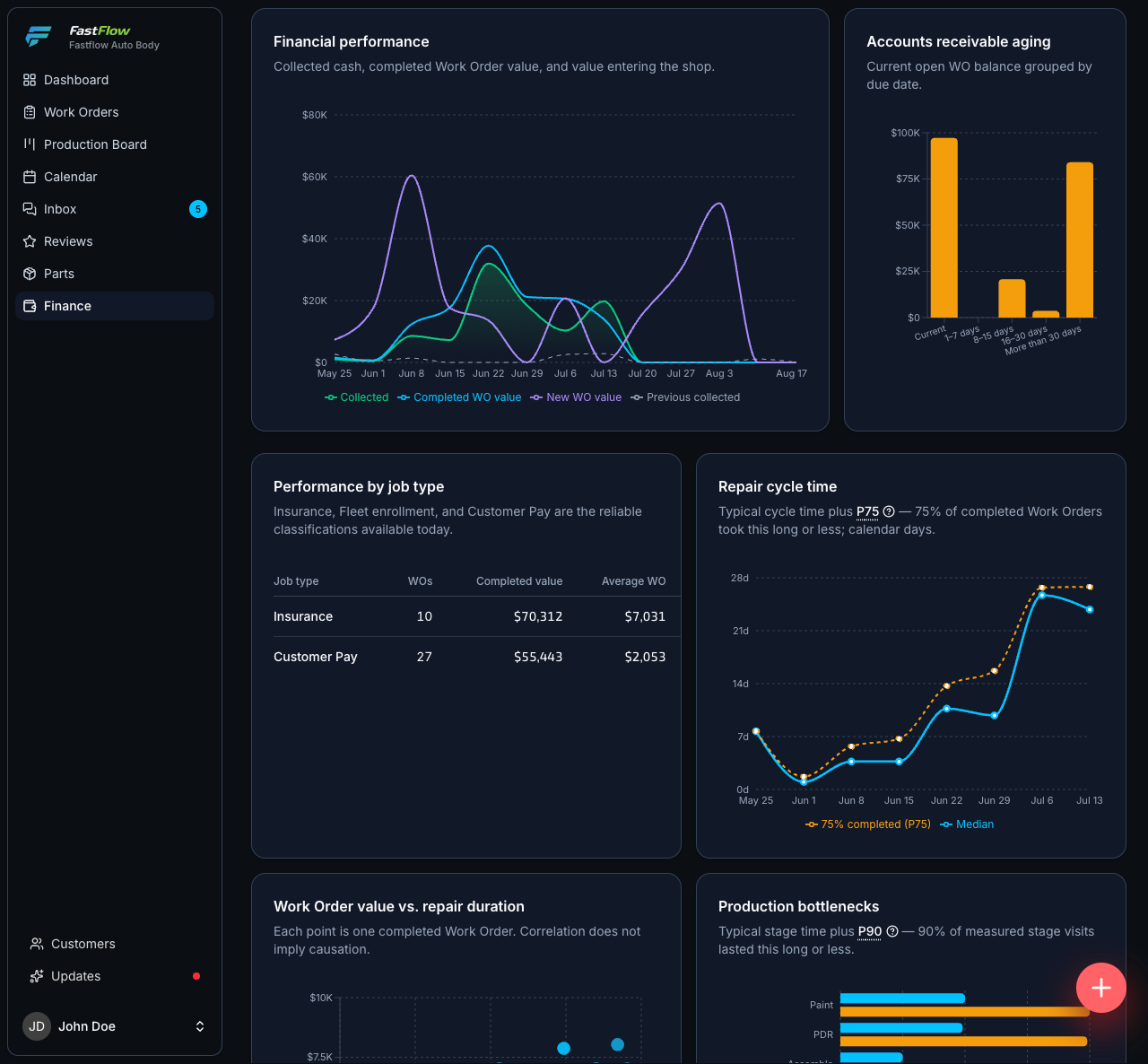
Task: Click the blue Paint bar in bottlenecks chart
Action: click(x=902, y=999)
